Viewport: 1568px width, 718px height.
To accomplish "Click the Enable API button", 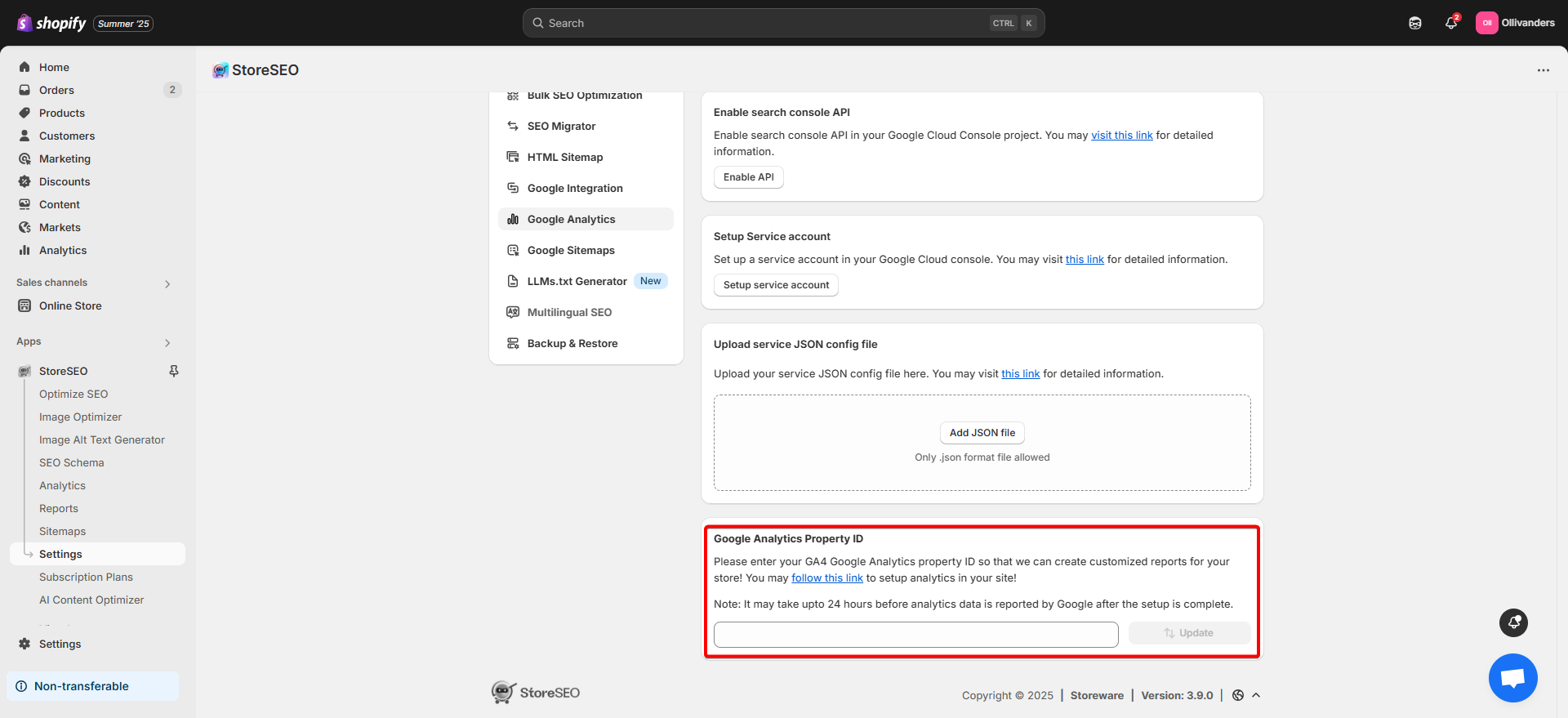I will 749,177.
